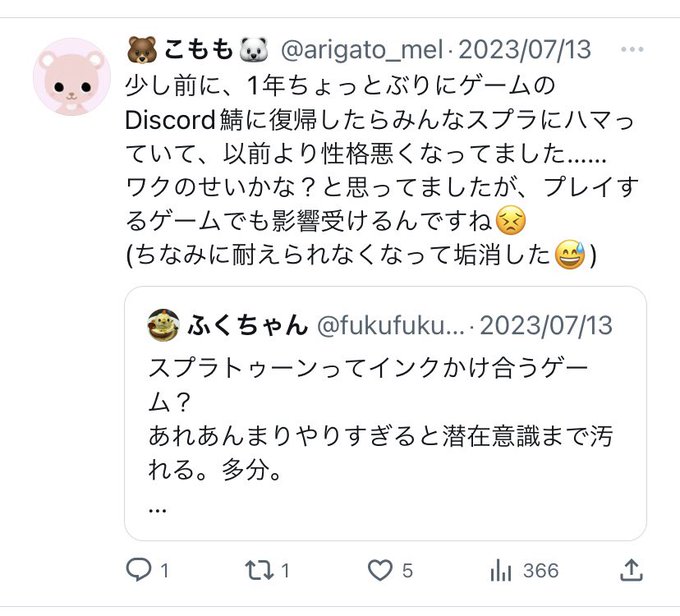Click the ふくちゃん display name in quote

pyautogui.click(x=248, y=325)
